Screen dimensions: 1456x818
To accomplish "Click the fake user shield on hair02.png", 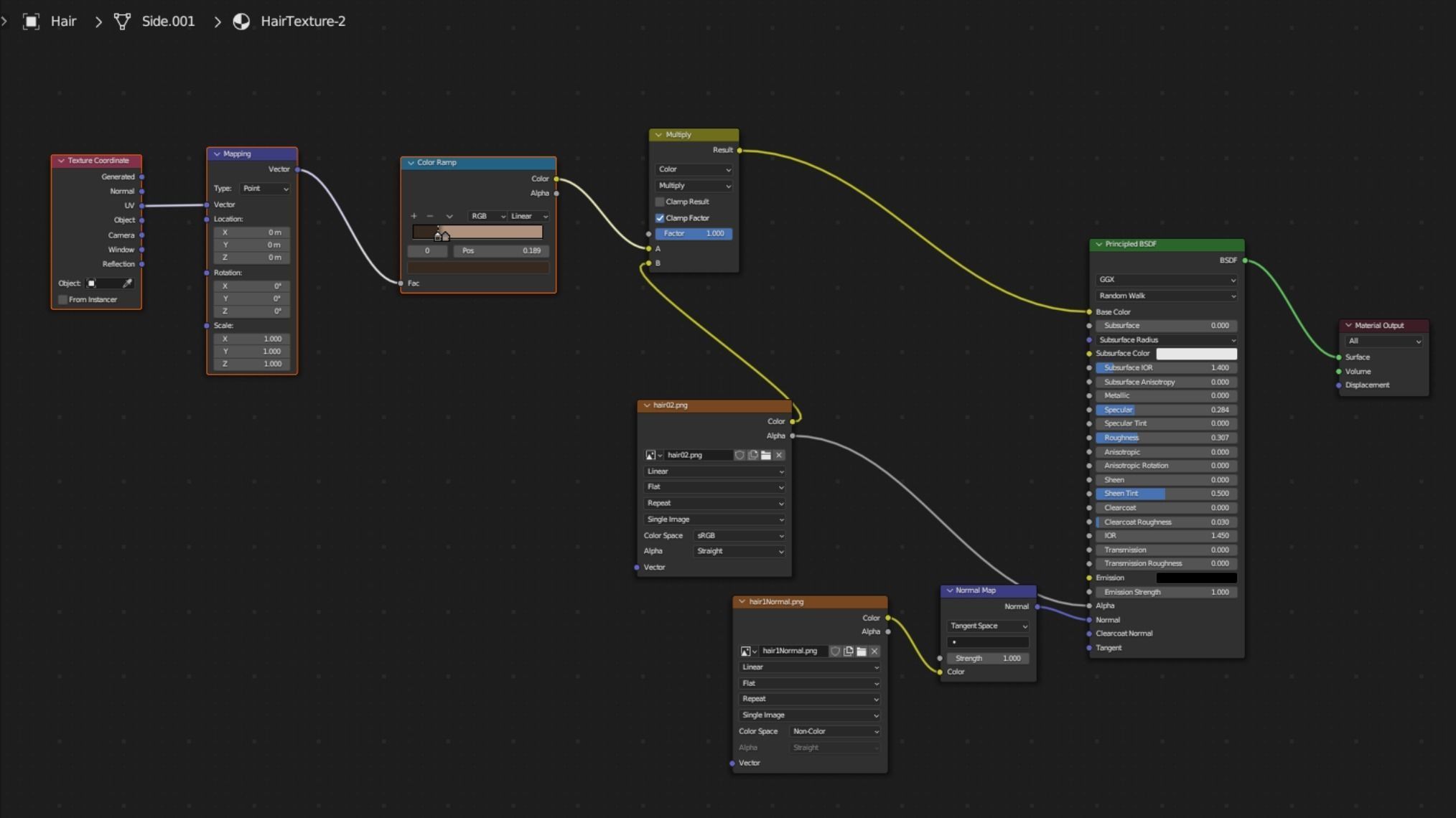I will [x=739, y=455].
